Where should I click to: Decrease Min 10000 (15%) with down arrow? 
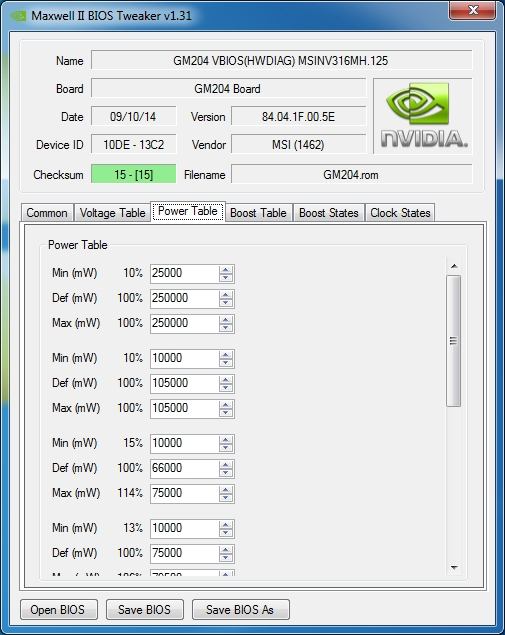tap(226, 448)
